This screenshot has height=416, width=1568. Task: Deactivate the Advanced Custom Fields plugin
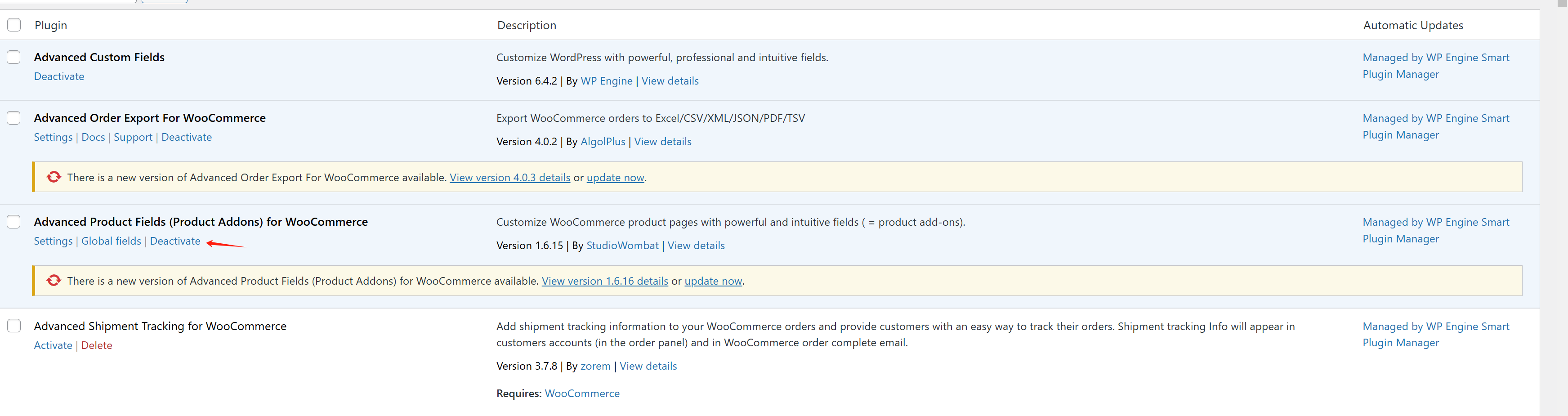point(59,77)
